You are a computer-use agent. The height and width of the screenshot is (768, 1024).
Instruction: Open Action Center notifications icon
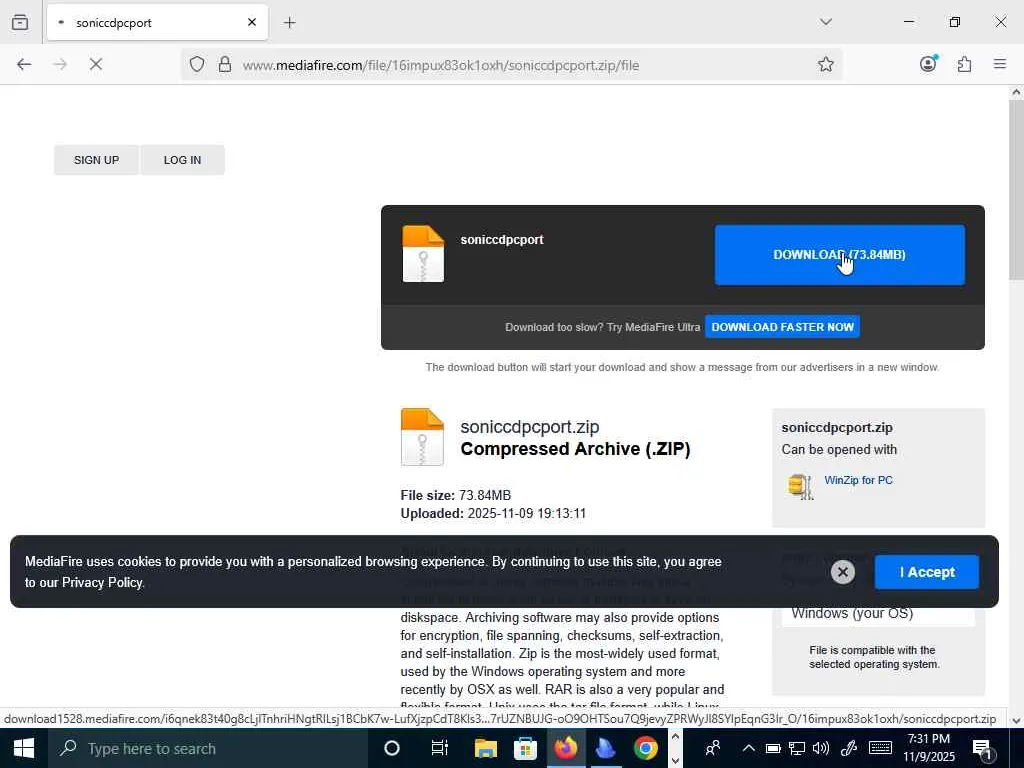click(x=982, y=749)
